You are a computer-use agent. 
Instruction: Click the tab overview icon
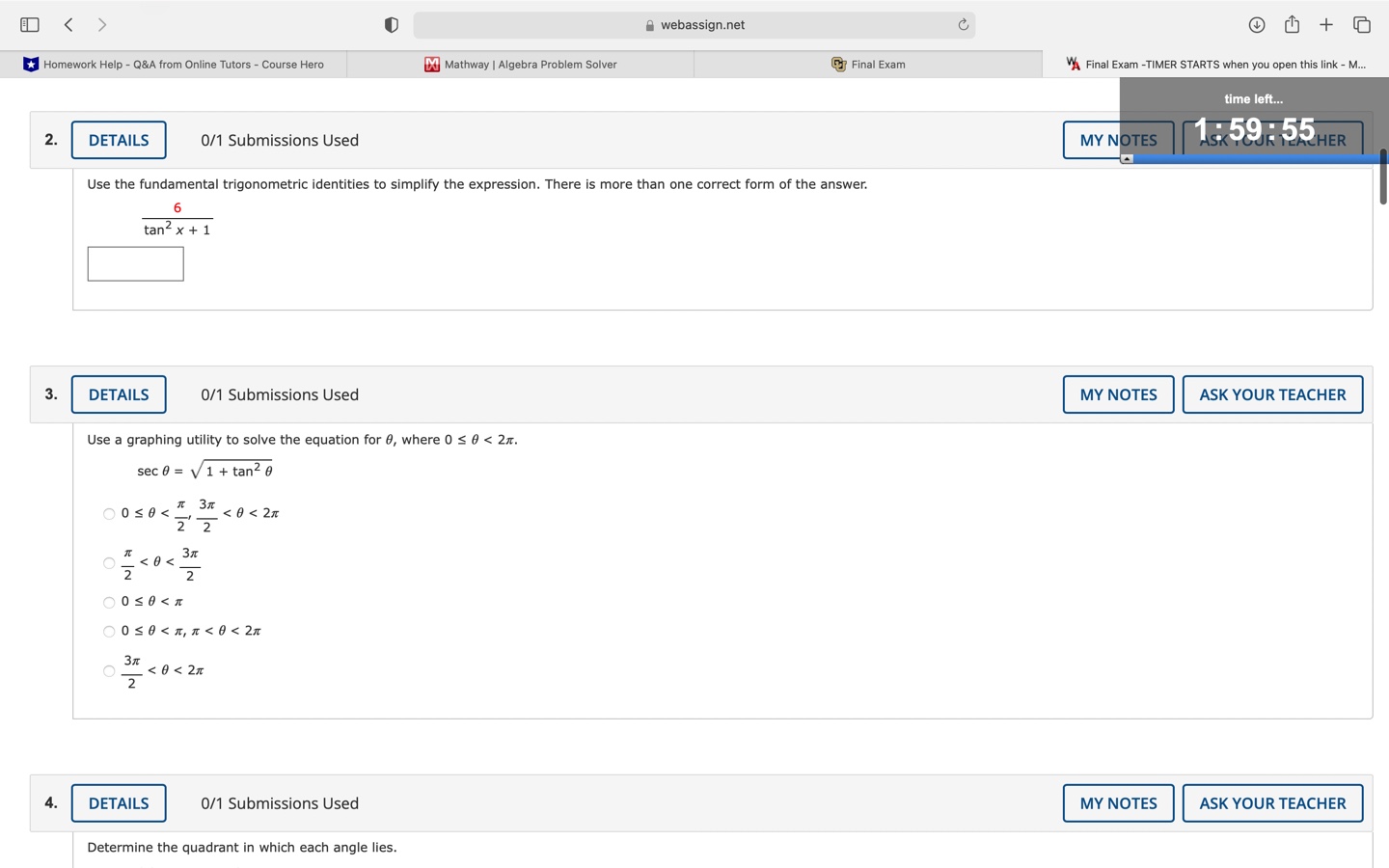click(x=1361, y=24)
